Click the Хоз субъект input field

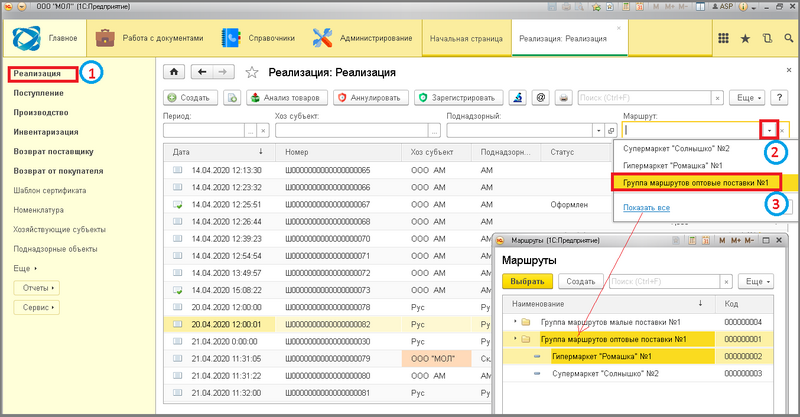[x=352, y=131]
